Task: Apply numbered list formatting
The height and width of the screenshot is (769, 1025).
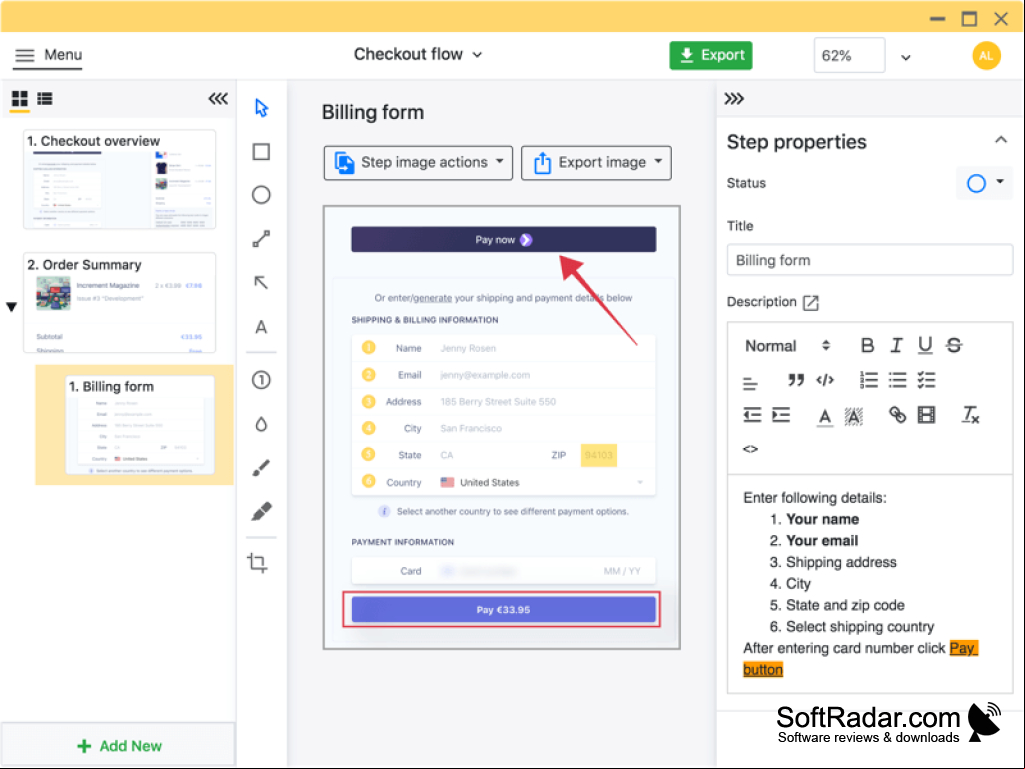Action: [869, 380]
